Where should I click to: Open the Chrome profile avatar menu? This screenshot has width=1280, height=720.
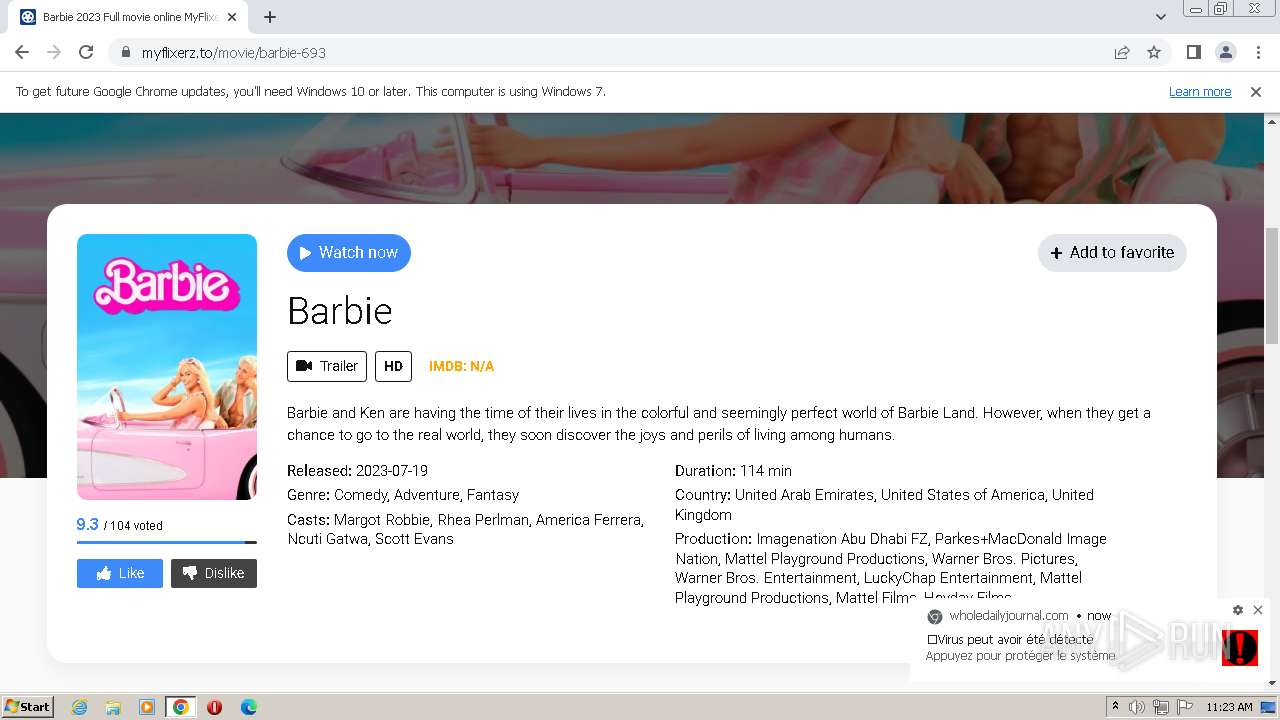click(1225, 52)
